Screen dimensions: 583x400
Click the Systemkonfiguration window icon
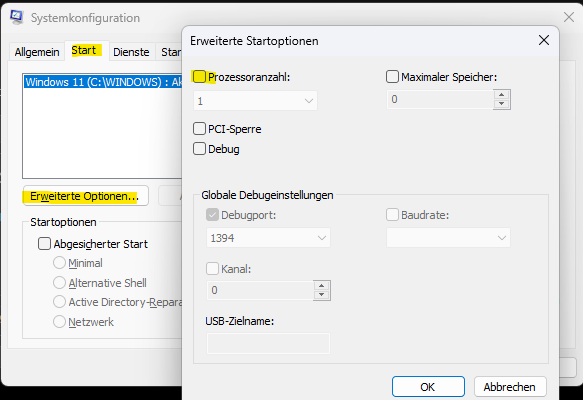[17, 17]
